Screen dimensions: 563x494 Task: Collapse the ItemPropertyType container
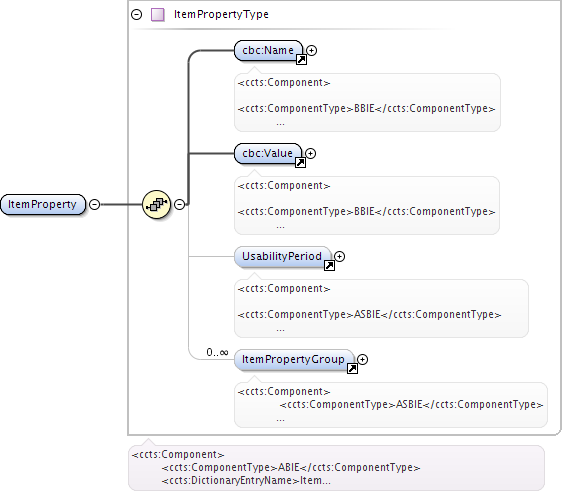point(136,15)
